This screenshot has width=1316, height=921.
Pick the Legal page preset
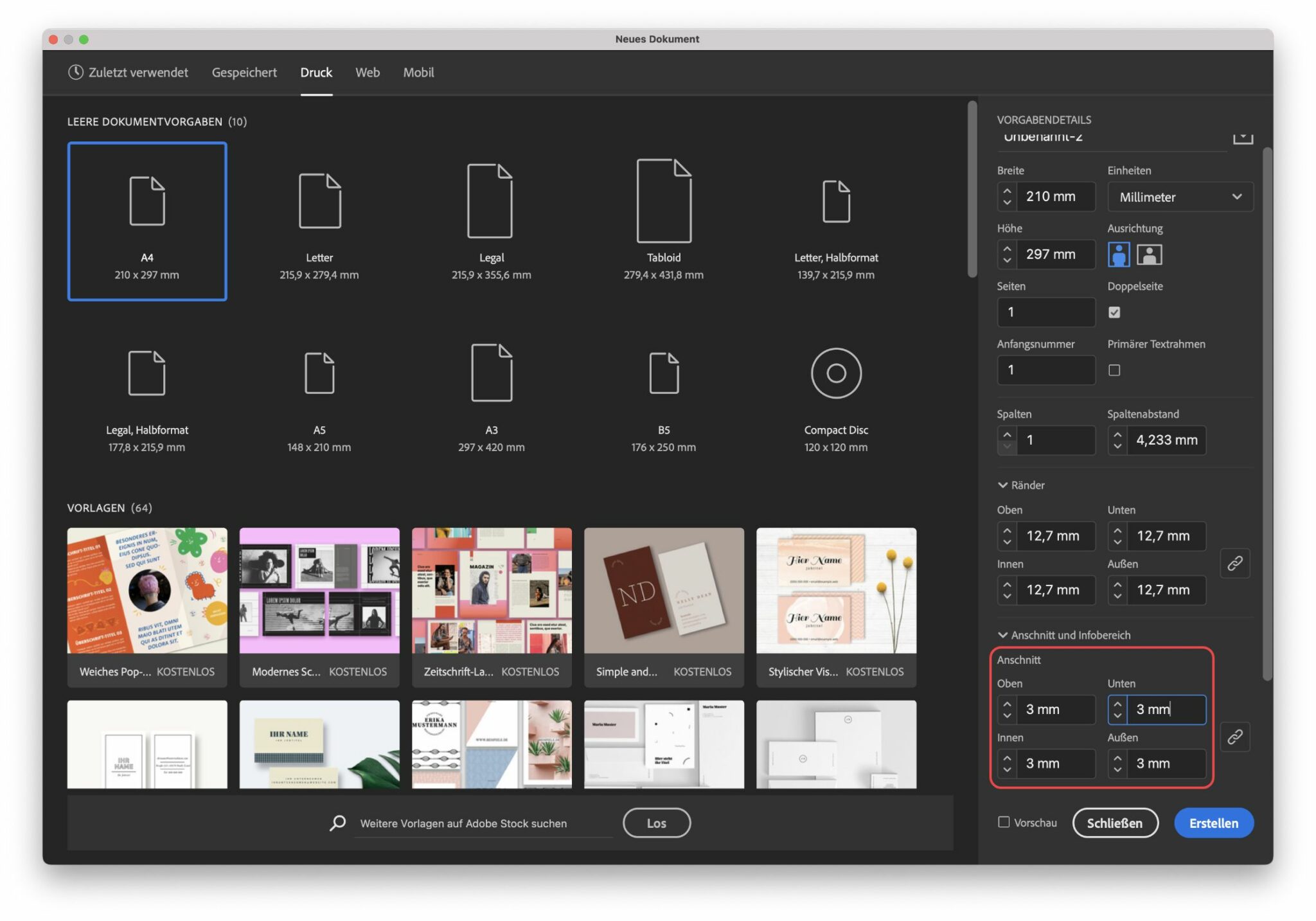tap(492, 221)
